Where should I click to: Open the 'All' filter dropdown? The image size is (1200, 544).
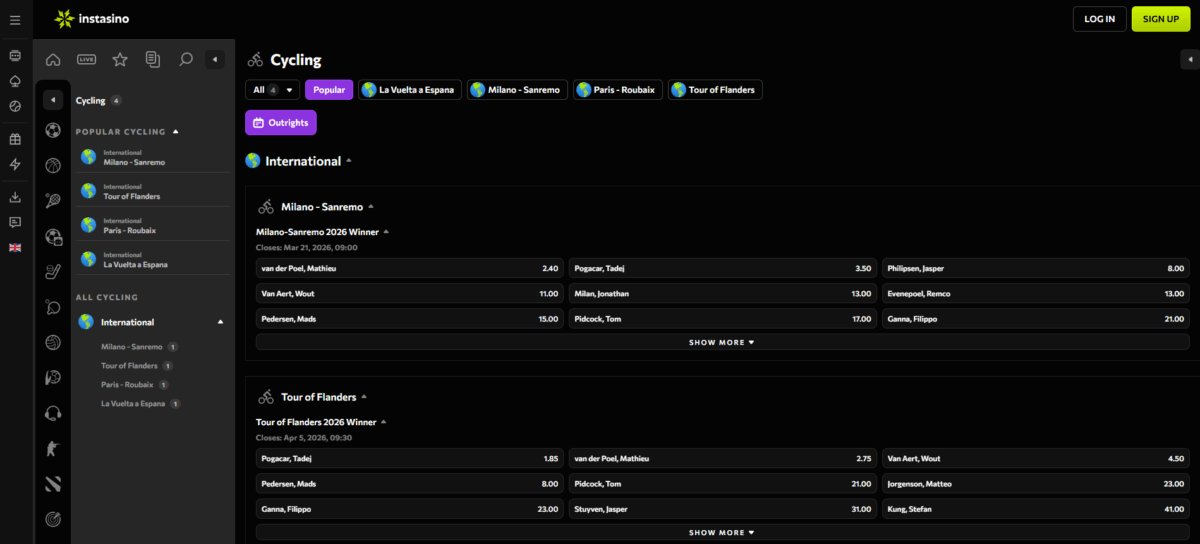click(x=272, y=90)
